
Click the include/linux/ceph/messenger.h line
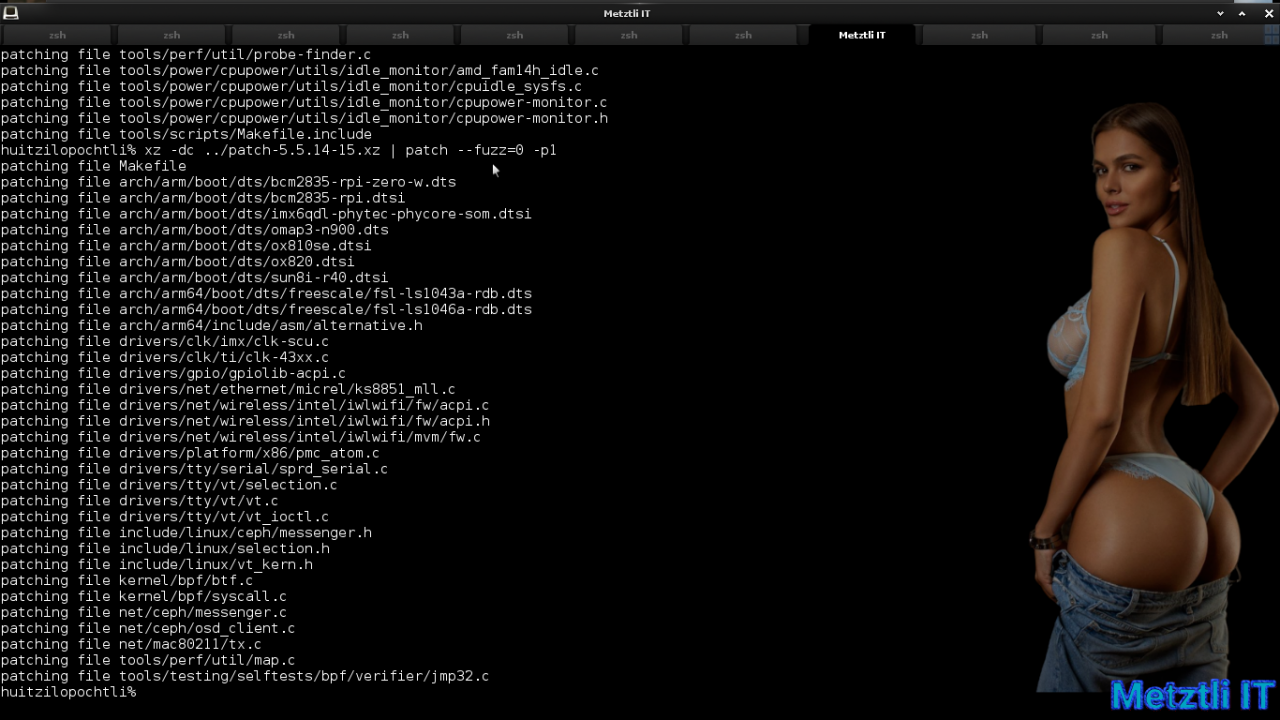click(186, 533)
